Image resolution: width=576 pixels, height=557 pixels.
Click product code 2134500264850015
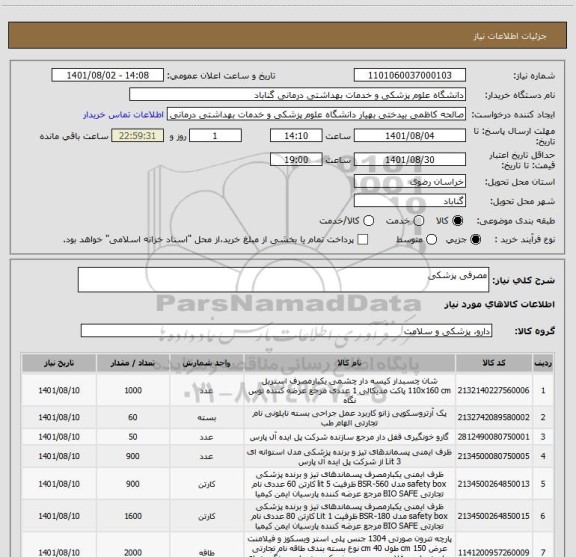coord(493,516)
